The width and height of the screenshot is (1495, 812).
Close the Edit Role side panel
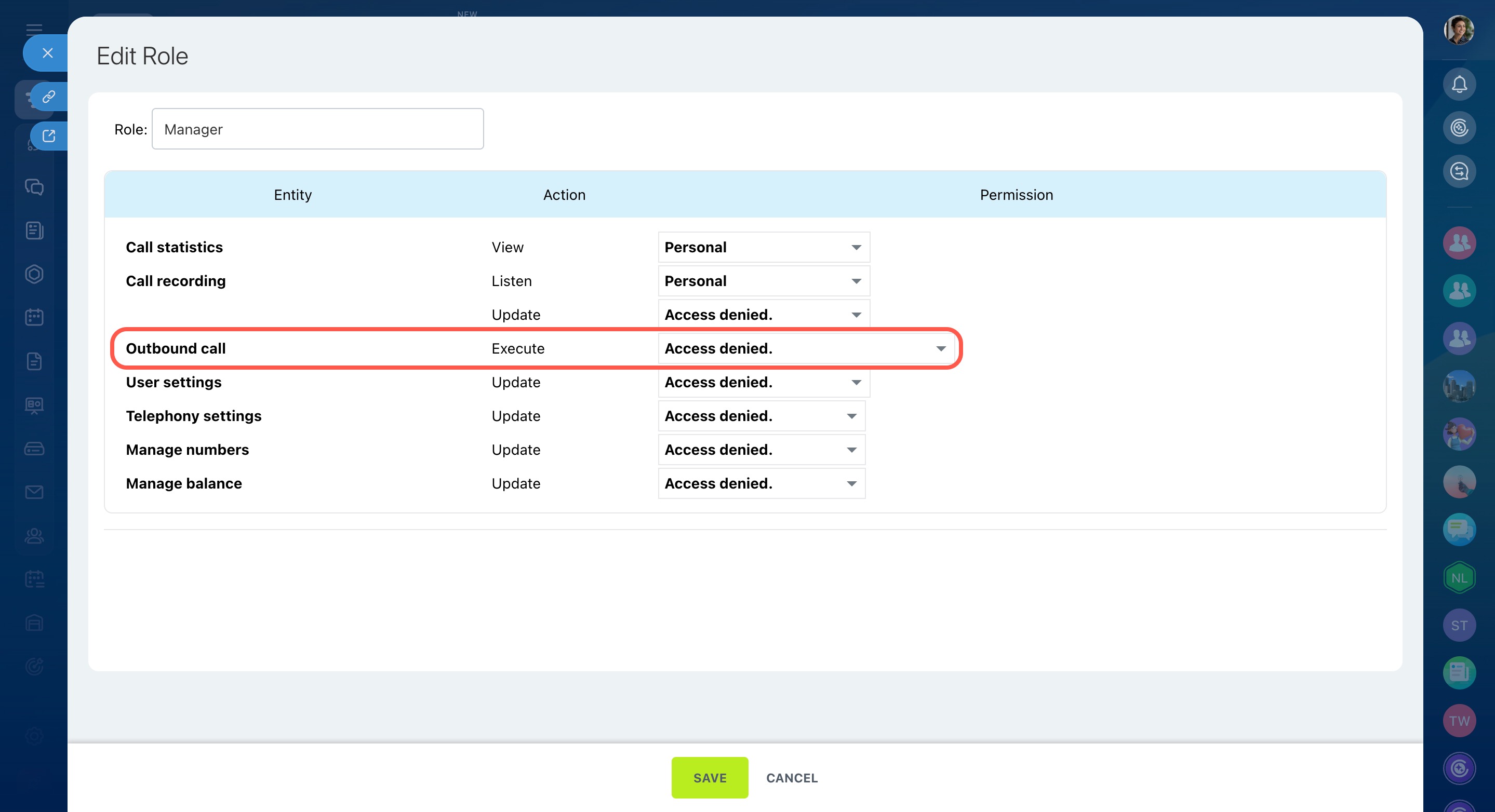(x=48, y=53)
